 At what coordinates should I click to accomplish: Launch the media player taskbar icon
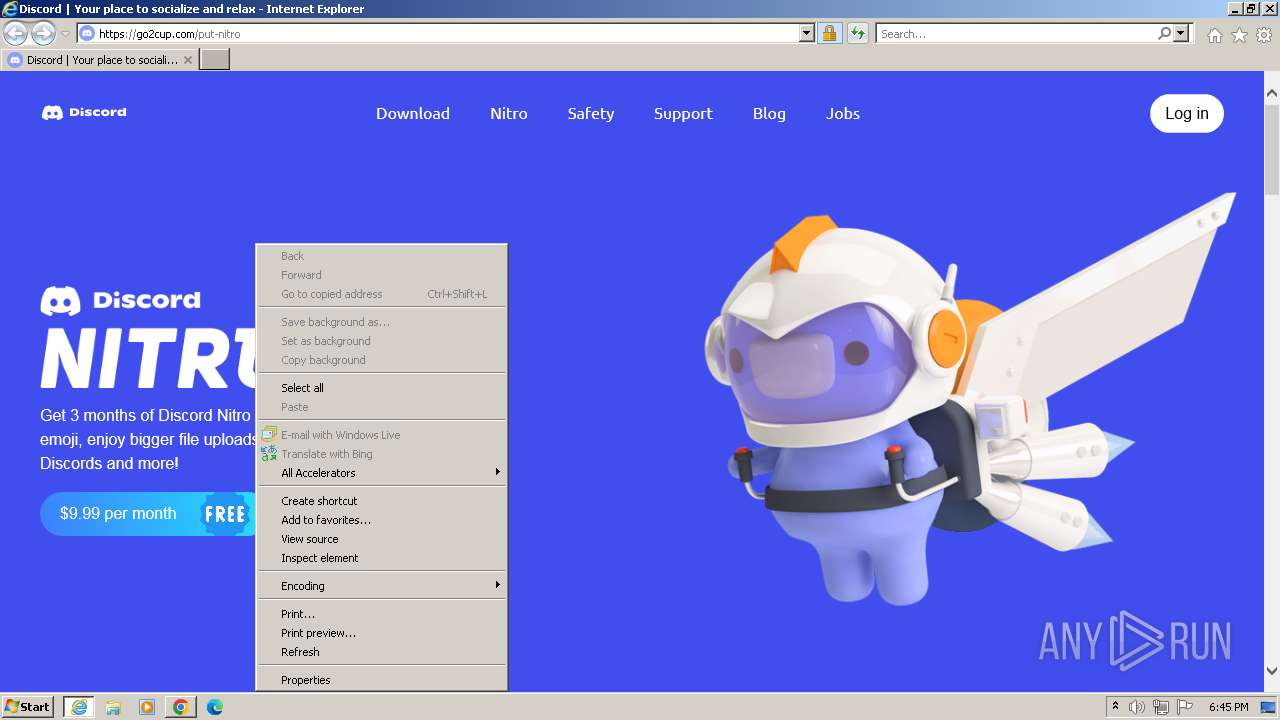[147, 707]
